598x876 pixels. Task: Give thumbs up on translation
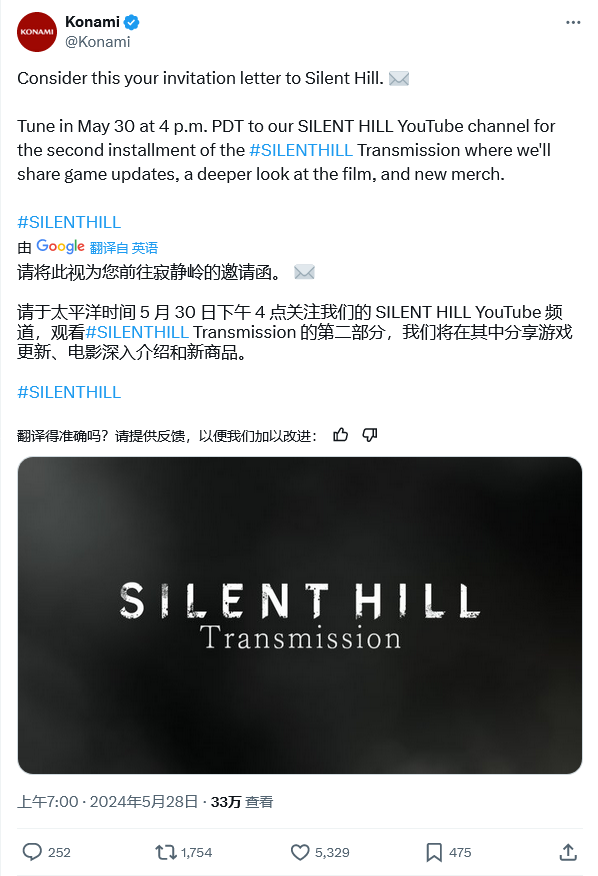(340, 435)
